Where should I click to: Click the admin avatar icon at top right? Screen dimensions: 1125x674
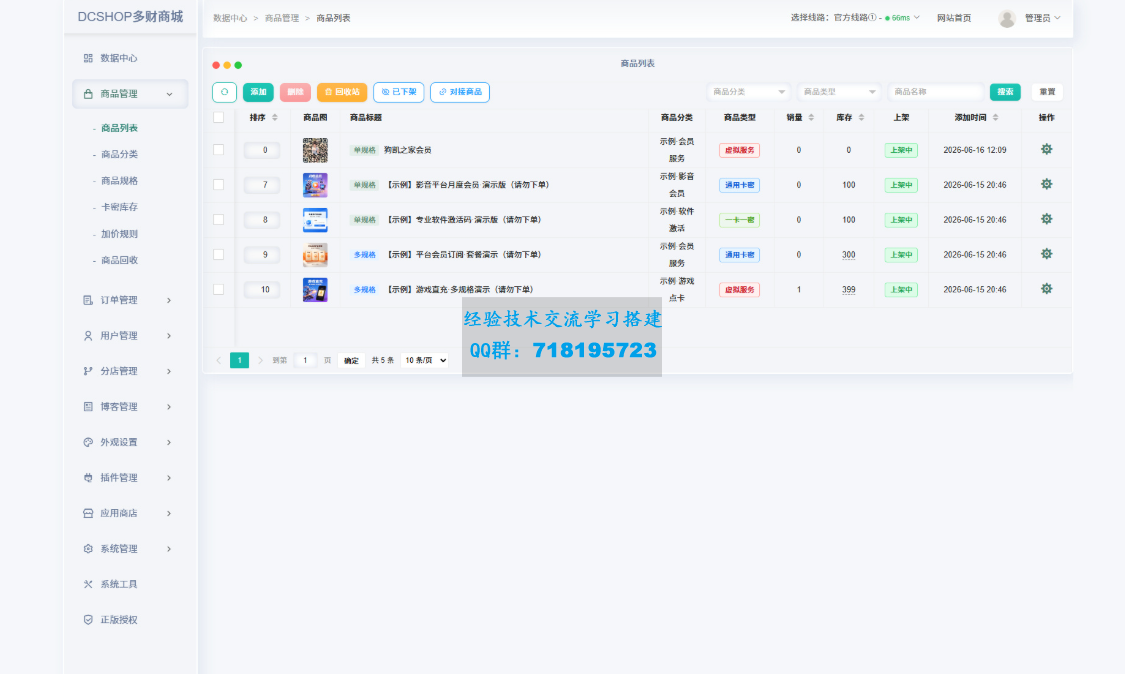click(x=1007, y=19)
